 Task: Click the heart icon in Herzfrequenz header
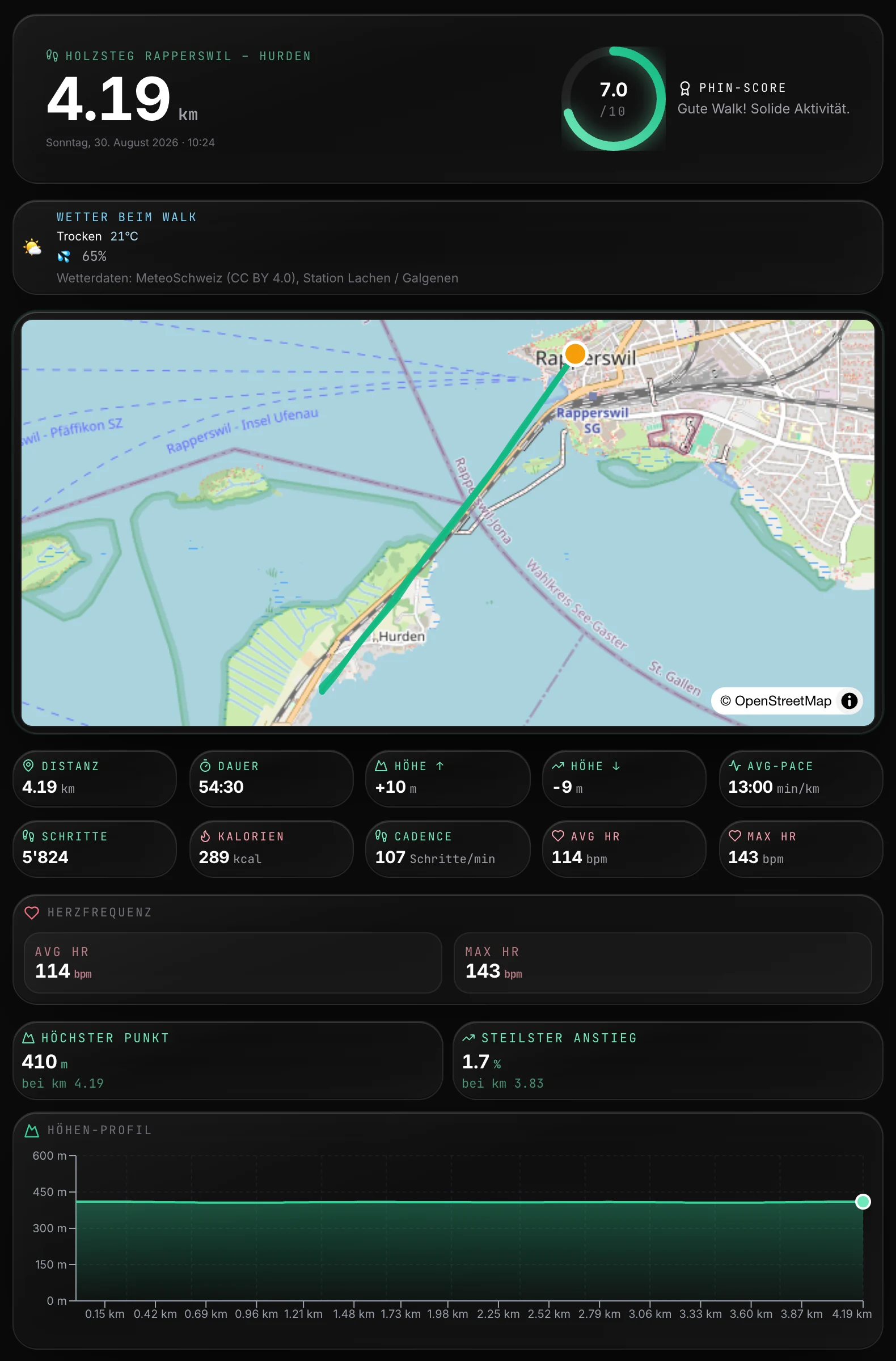[x=32, y=912]
